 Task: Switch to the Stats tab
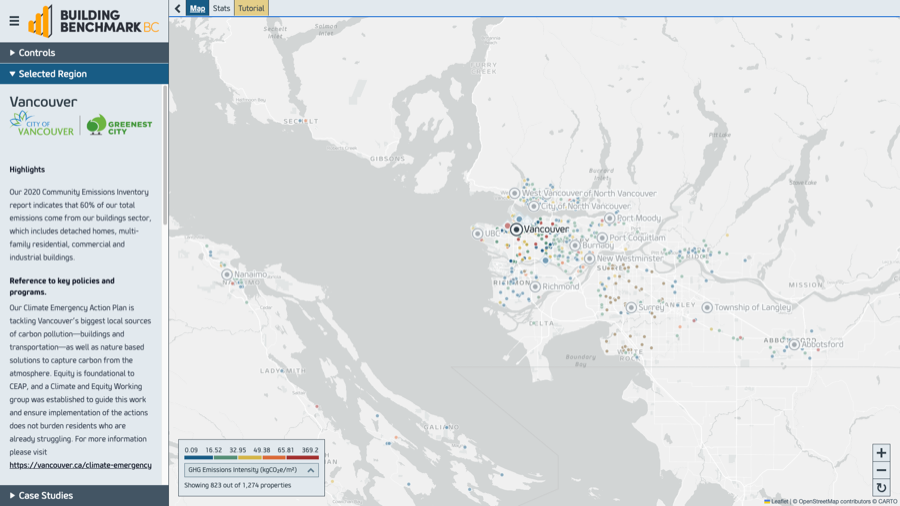pyautogui.click(x=222, y=8)
